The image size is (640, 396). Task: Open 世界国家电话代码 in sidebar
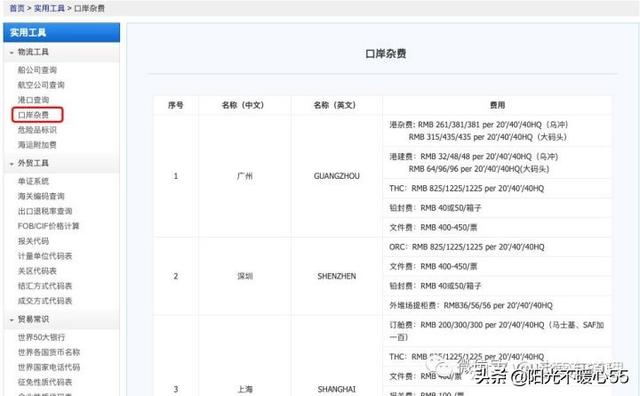(49, 367)
